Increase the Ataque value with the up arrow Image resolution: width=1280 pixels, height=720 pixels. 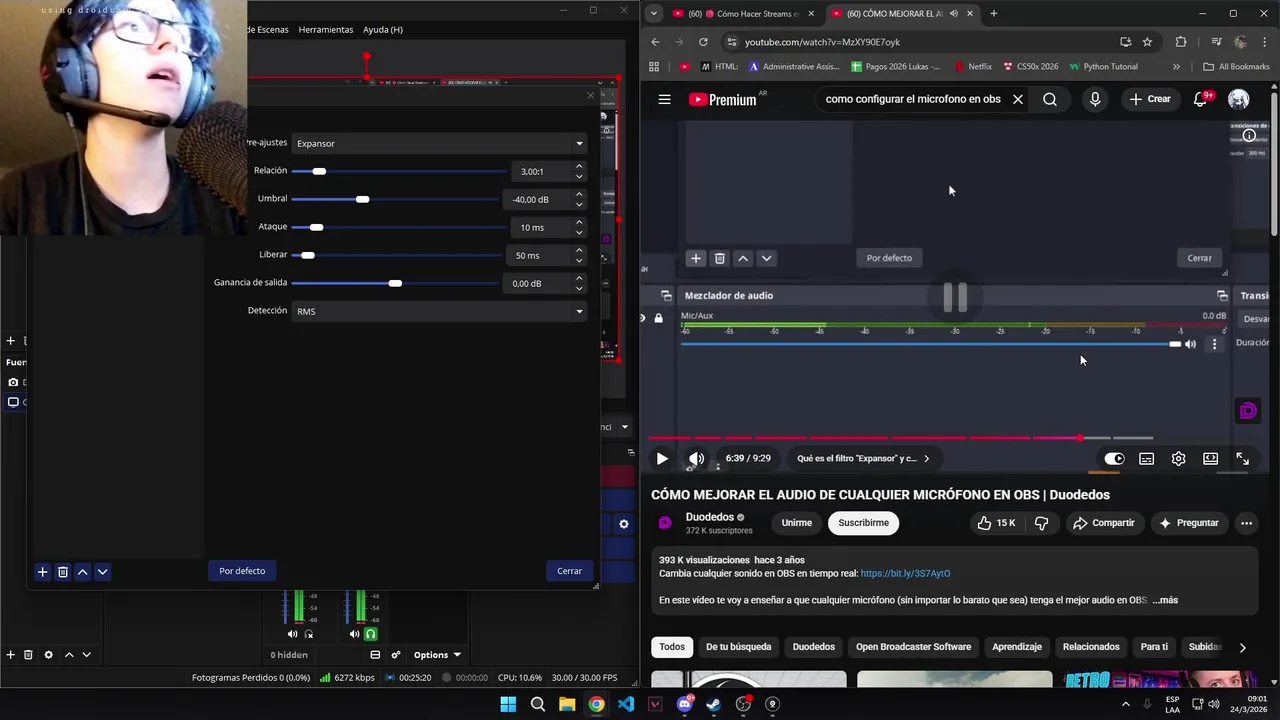click(x=579, y=222)
